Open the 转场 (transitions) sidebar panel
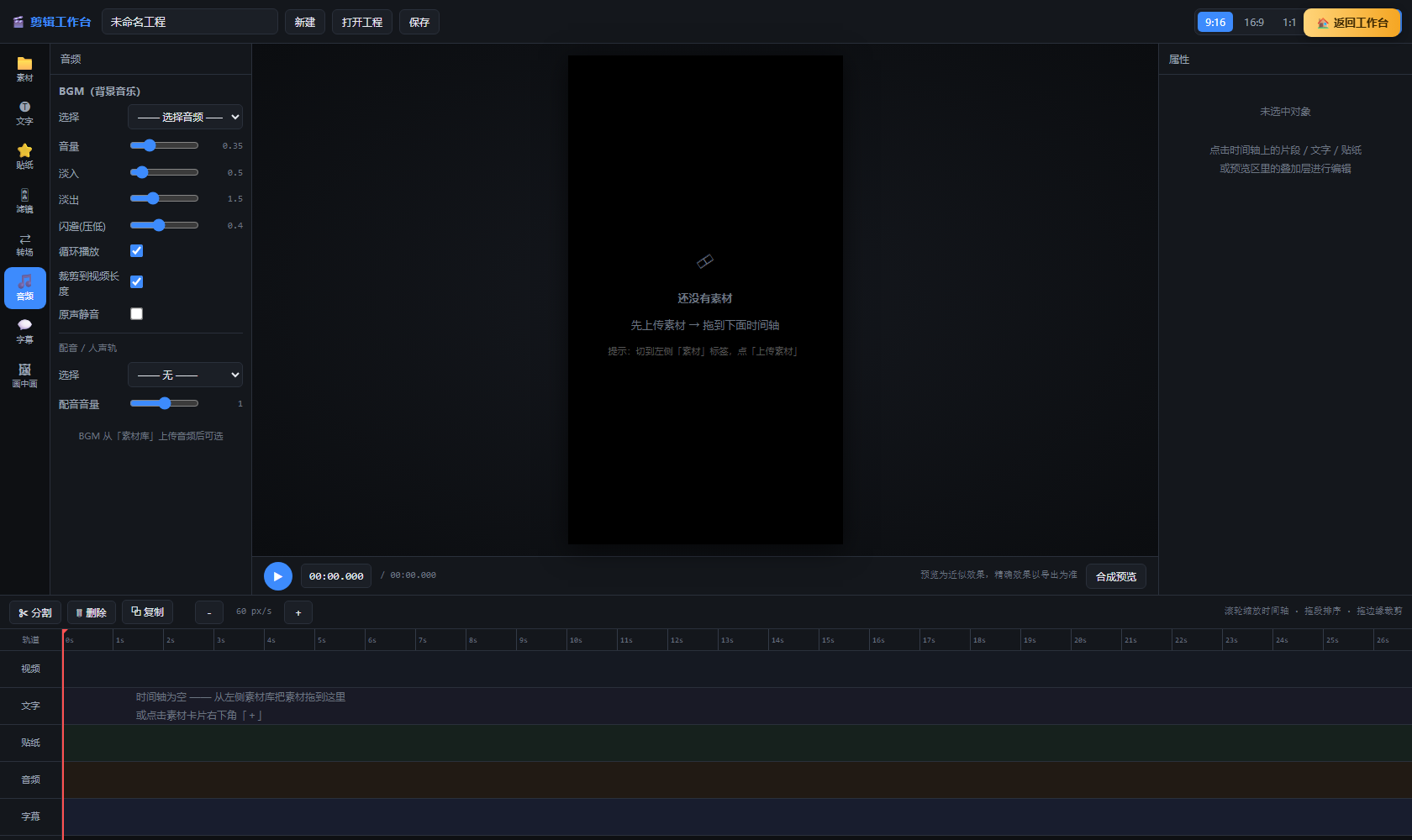The width and height of the screenshot is (1412, 840). 25,244
